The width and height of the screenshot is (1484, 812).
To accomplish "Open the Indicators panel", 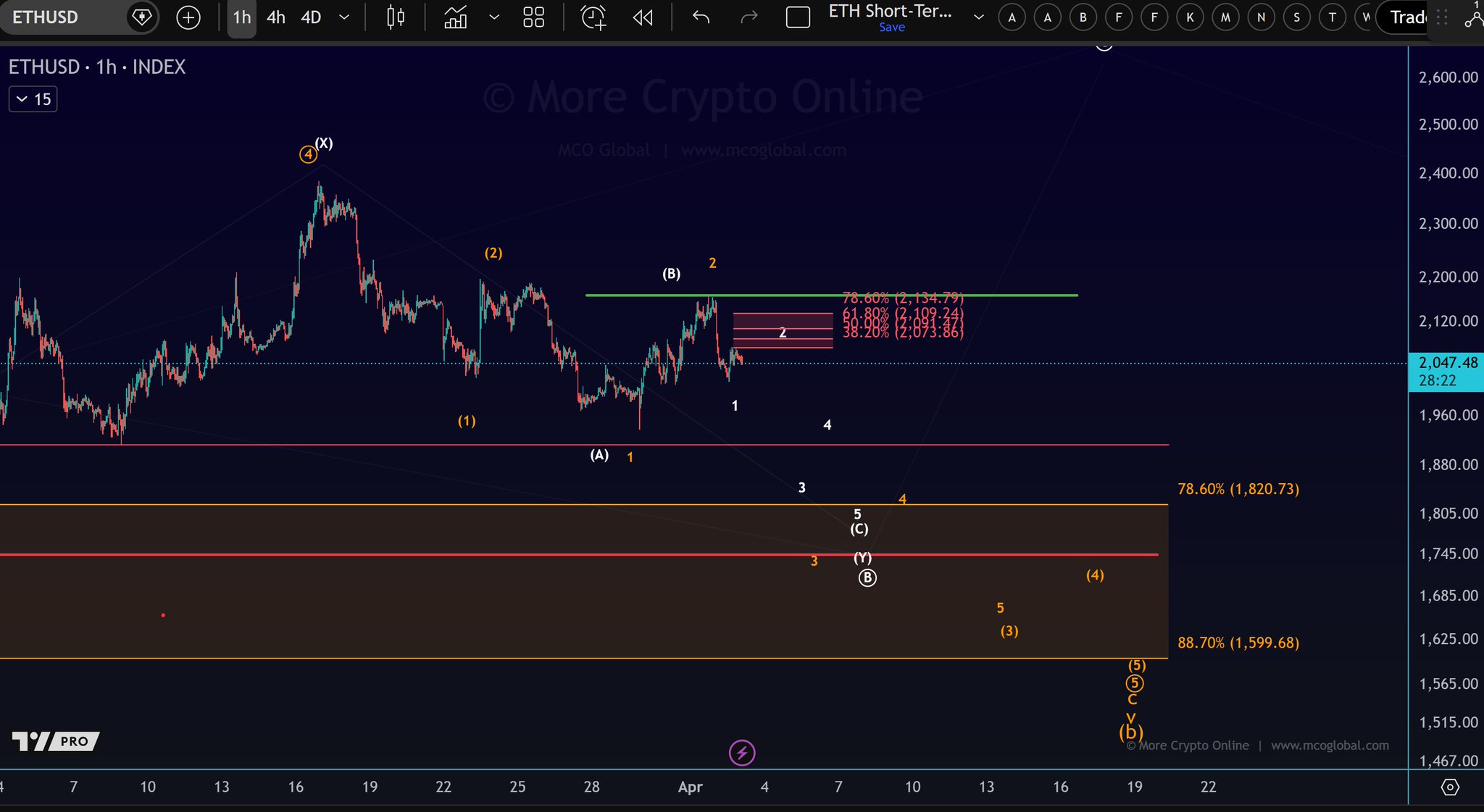I will [456, 17].
